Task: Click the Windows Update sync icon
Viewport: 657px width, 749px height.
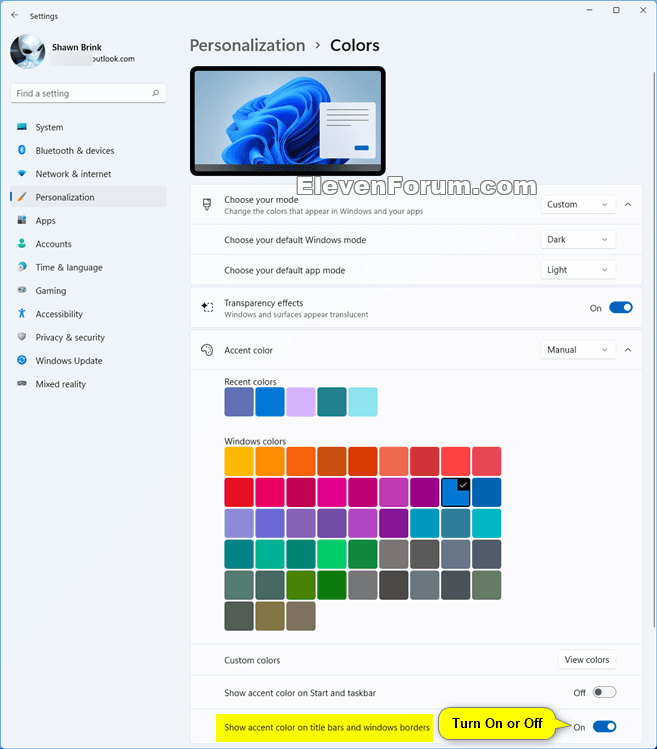Action: tap(22, 360)
